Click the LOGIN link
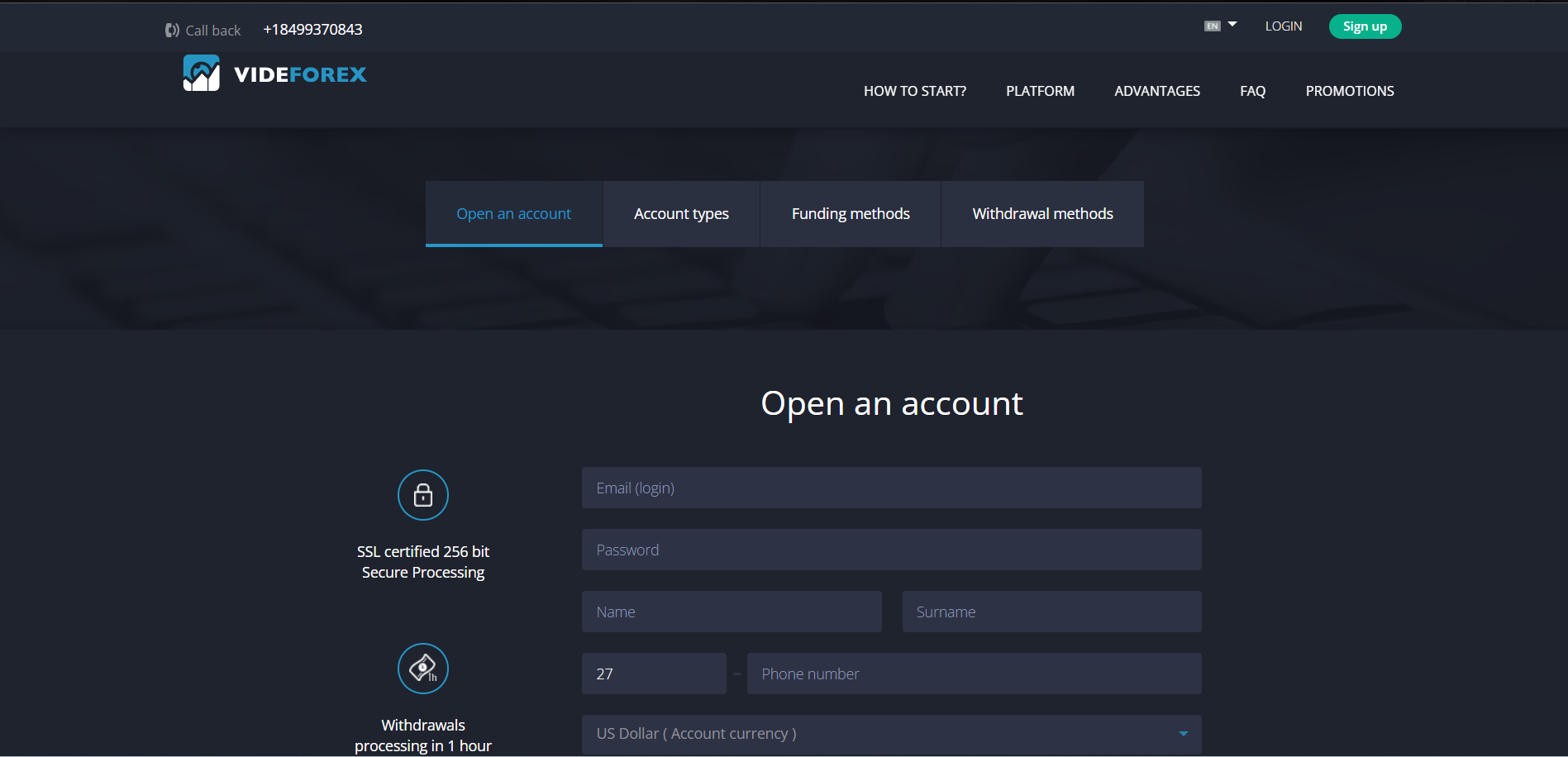1568x757 pixels. coord(1283,26)
